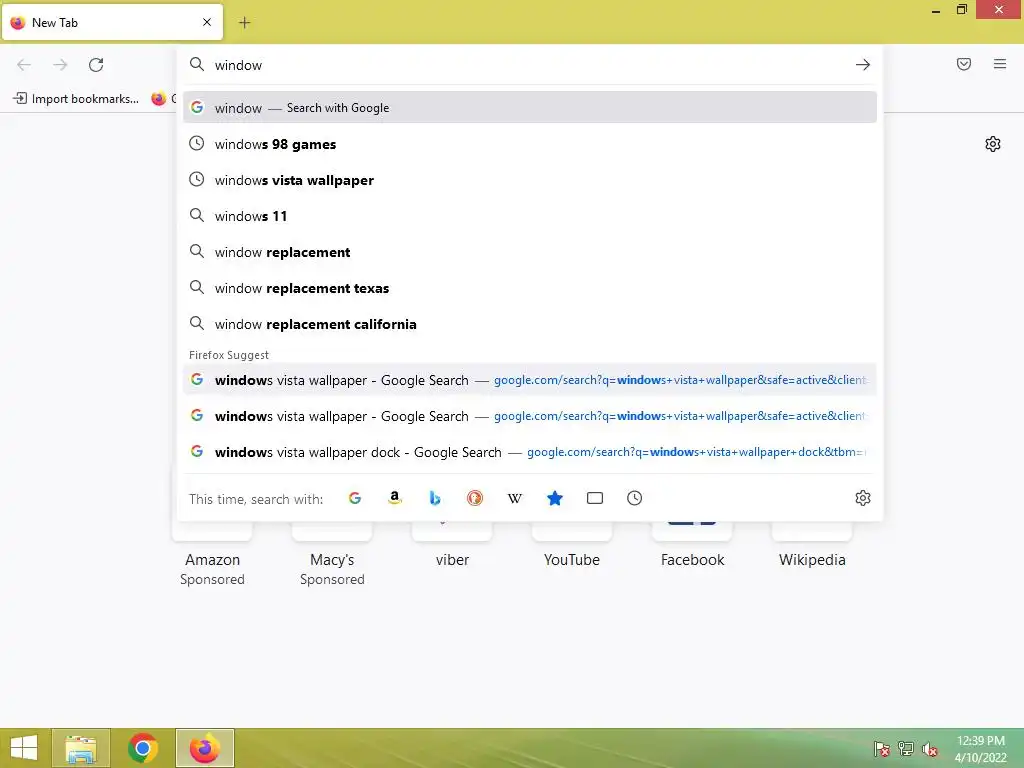The image size is (1024, 768).
Task: Go forward one page
Action: coord(60,65)
